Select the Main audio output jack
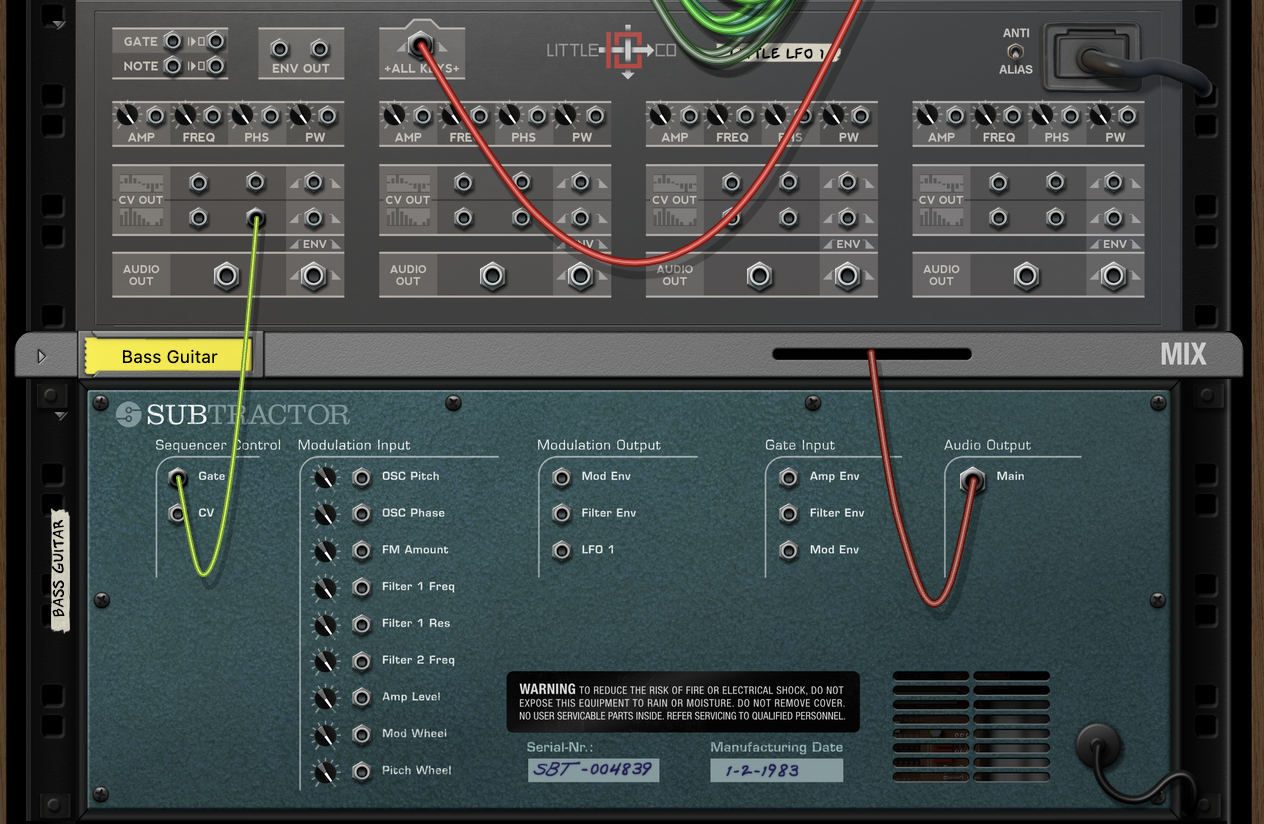1264x824 pixels. pos(972,480)
